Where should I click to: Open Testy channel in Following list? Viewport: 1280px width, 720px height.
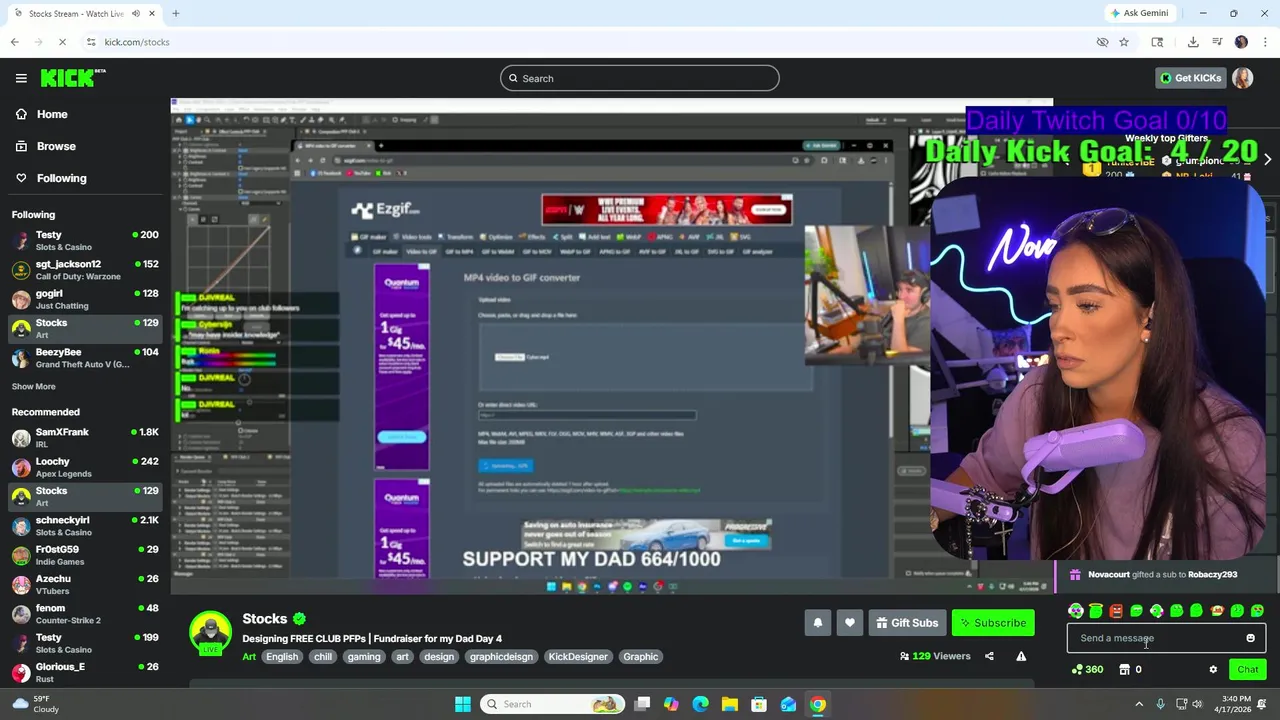[x=85, y=240]
